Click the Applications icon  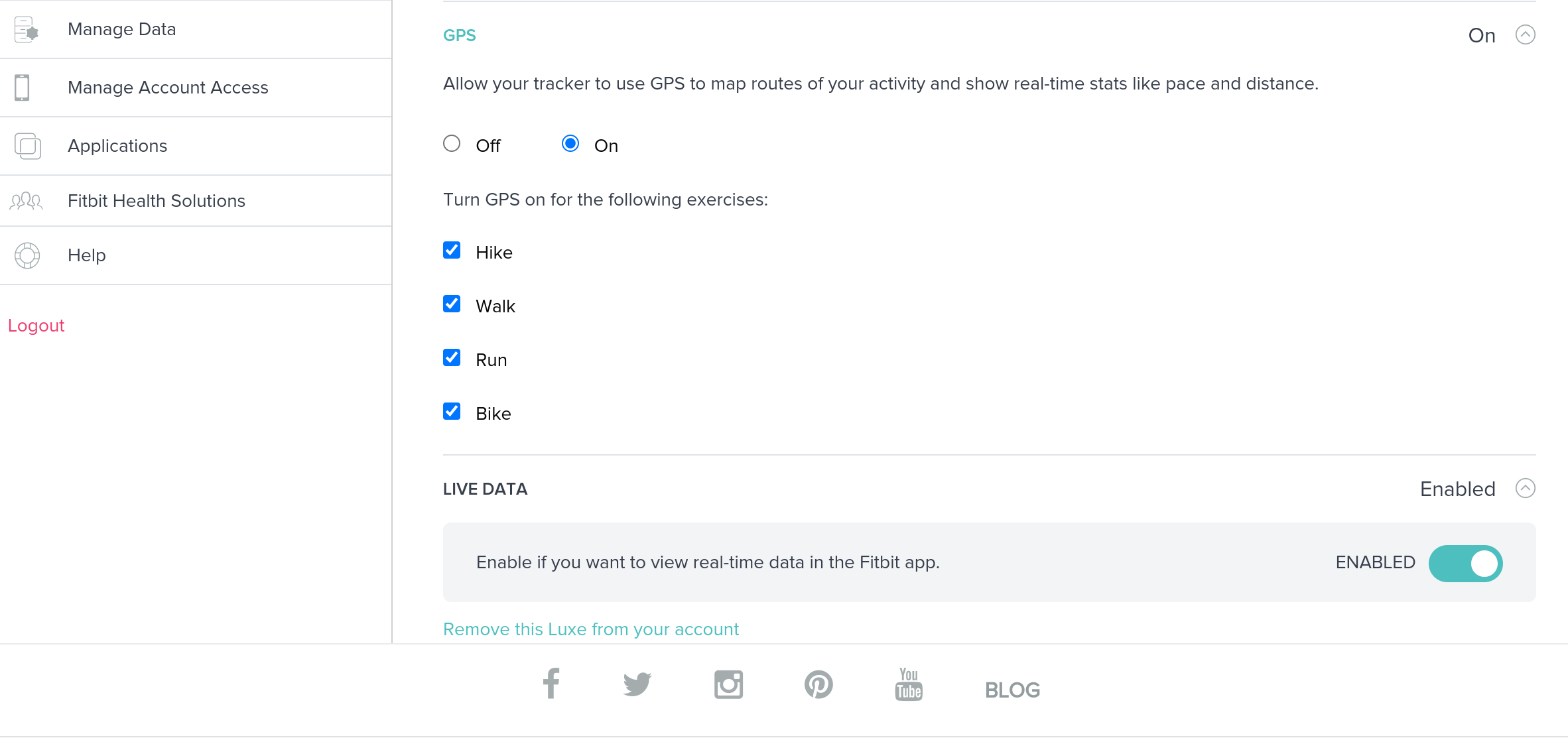28,145
